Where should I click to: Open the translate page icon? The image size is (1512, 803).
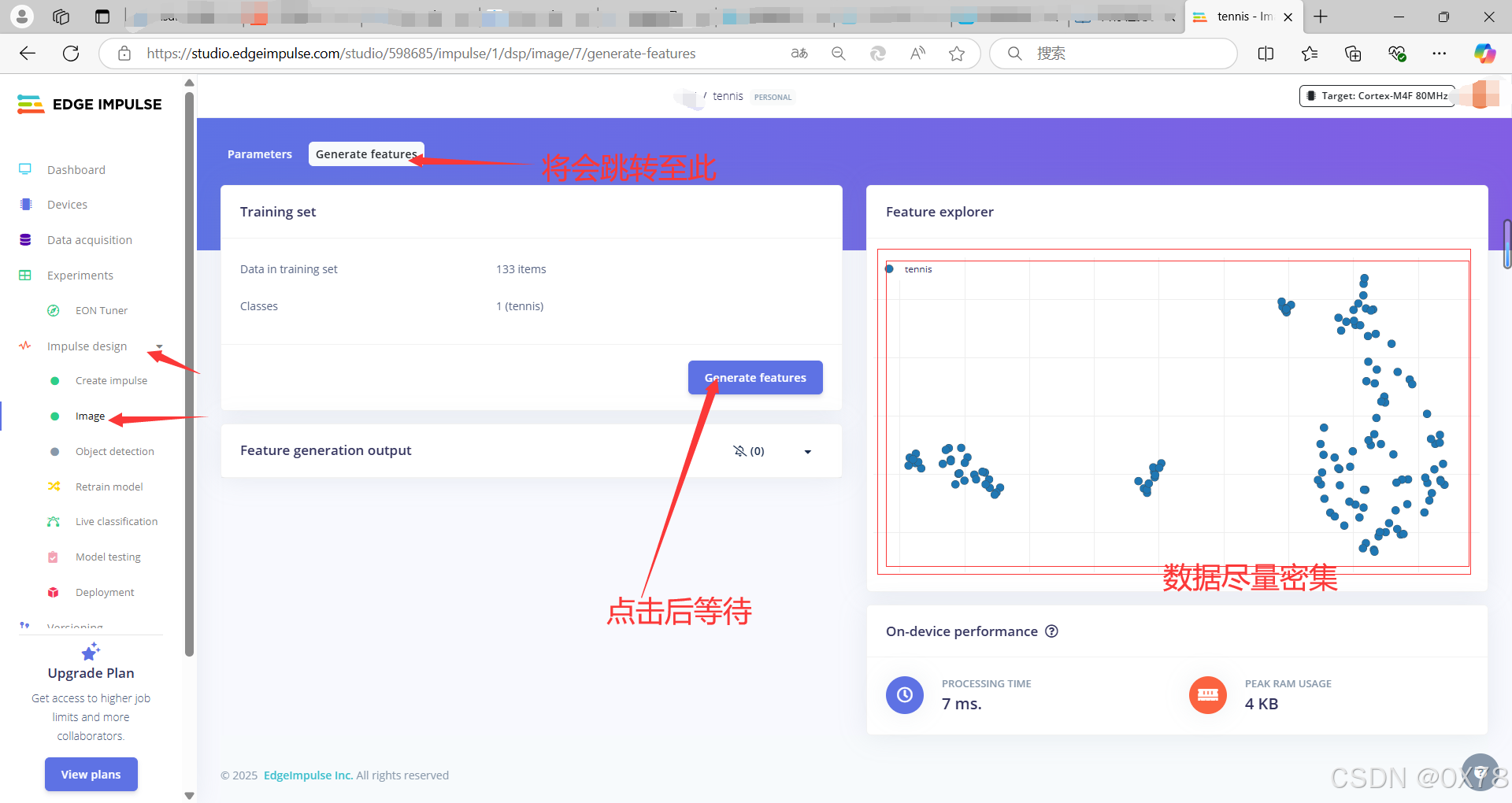(799, 54)
